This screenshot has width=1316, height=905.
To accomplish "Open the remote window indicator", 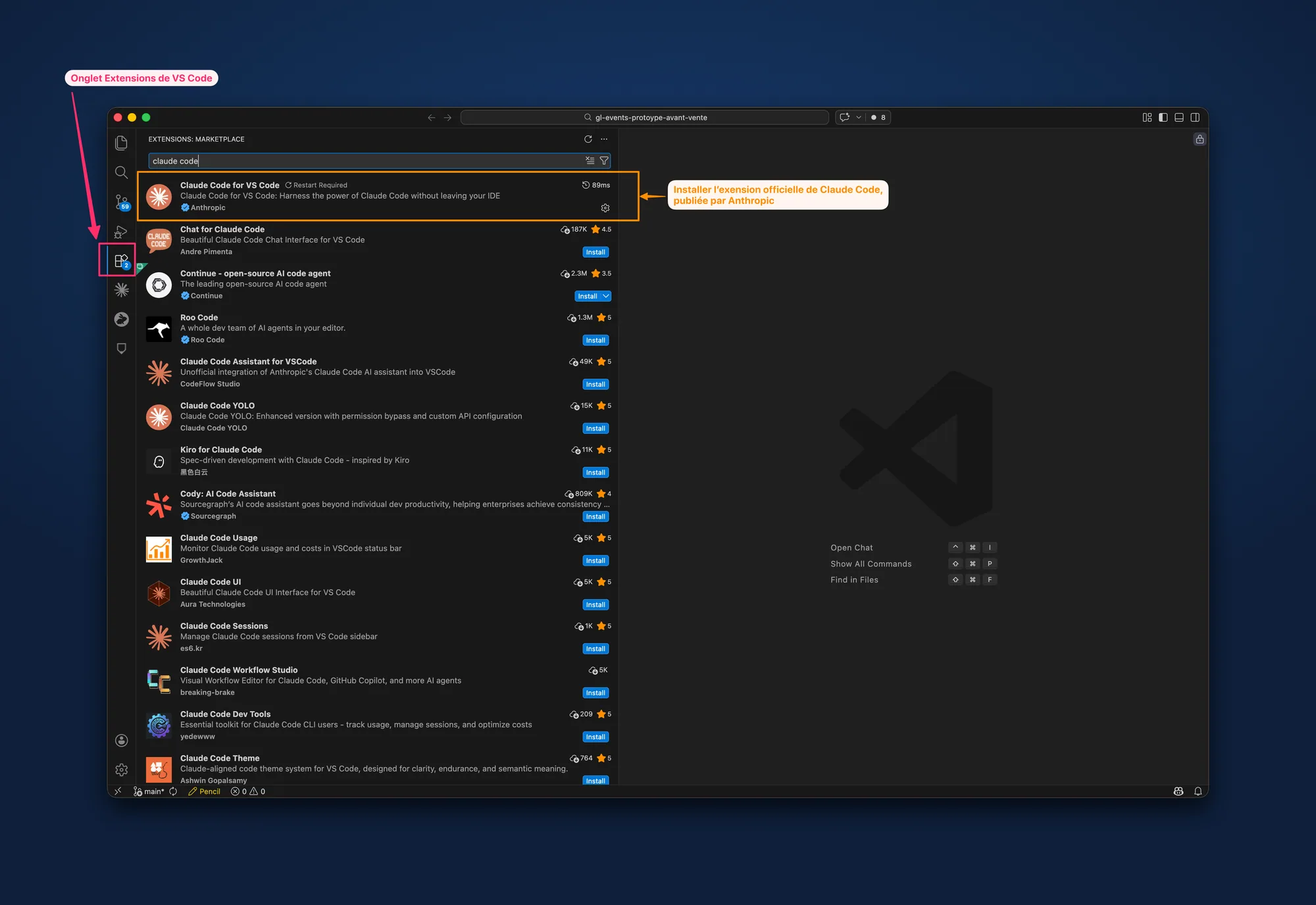I will [118, 791].
